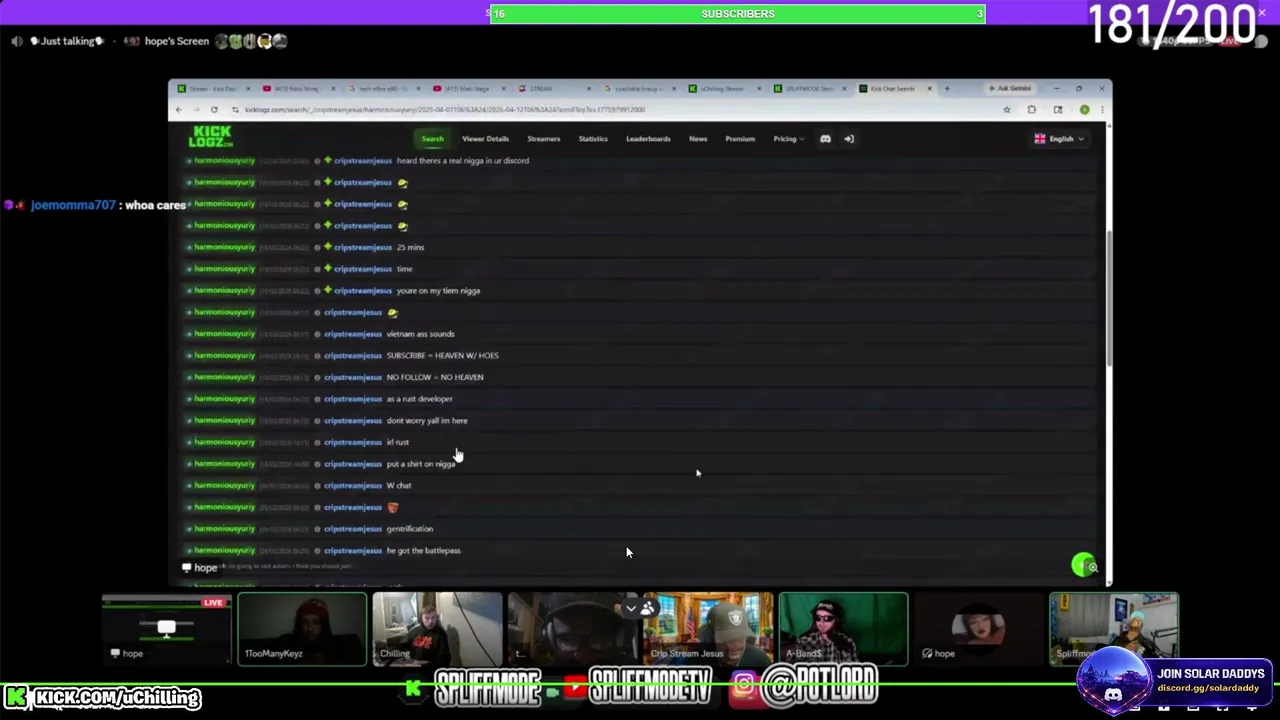
Task: Click 'cripstreamjesus' in the '25 mins' row
Action: 363,247
